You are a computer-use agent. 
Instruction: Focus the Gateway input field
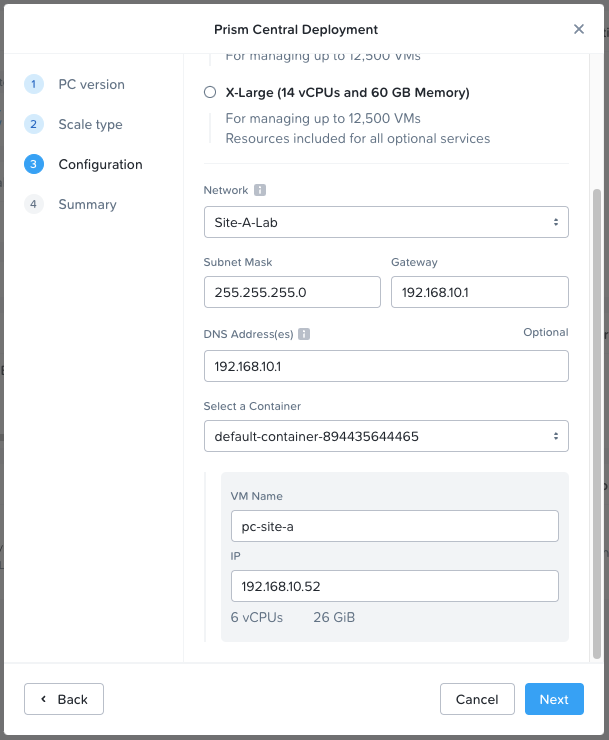pos(479,292)
